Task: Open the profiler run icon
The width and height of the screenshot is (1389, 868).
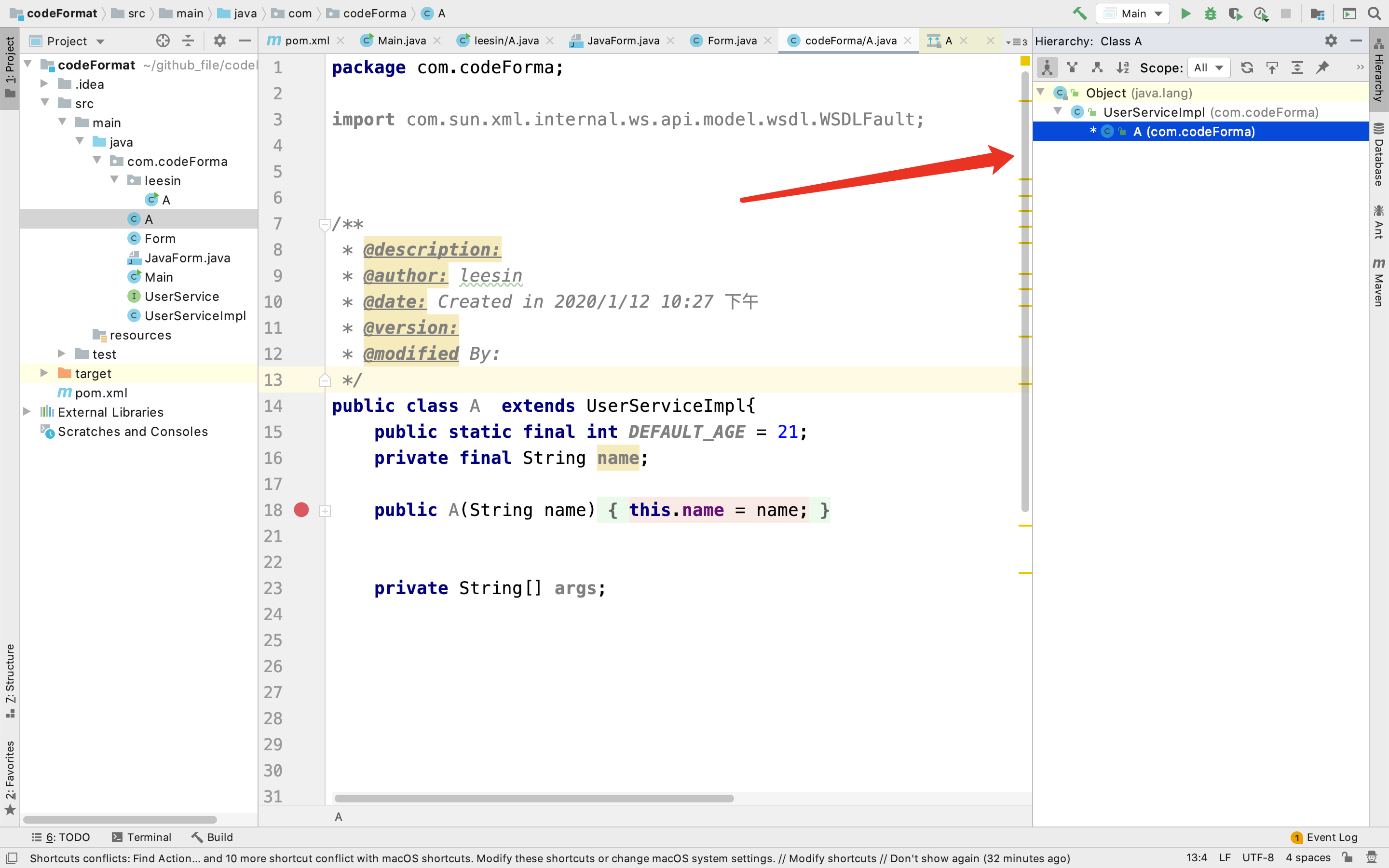Action: click(x=1260, y=13)
